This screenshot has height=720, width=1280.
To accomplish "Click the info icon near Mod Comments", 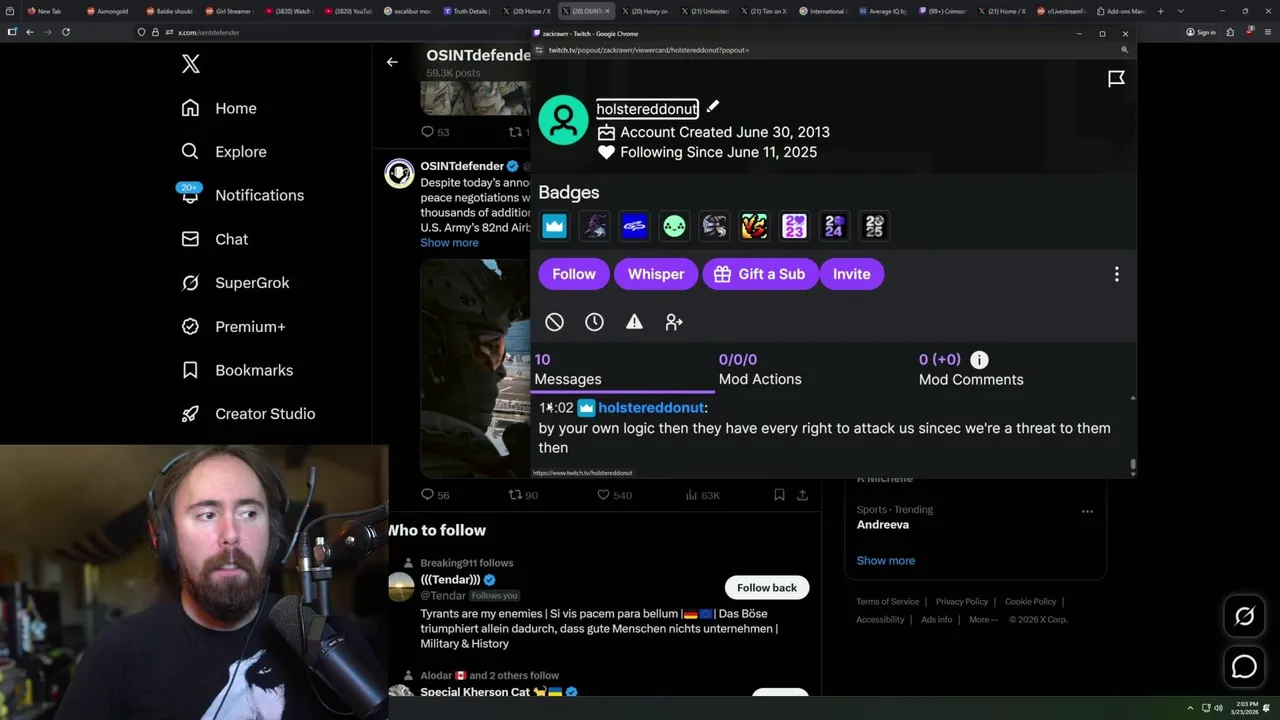I will [x=979, y=359].
